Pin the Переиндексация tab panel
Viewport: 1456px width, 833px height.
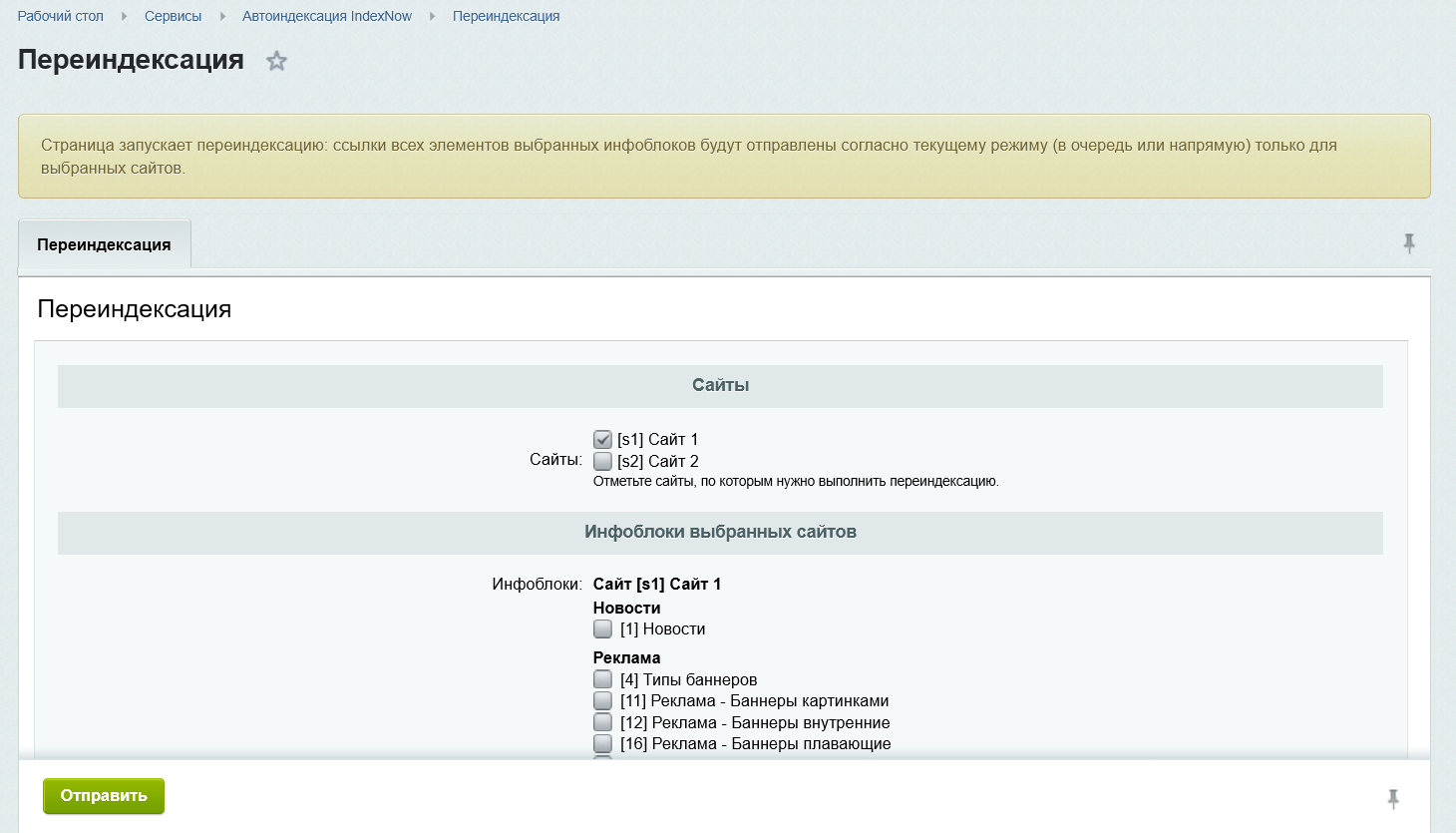click(x=1409, y=242)
